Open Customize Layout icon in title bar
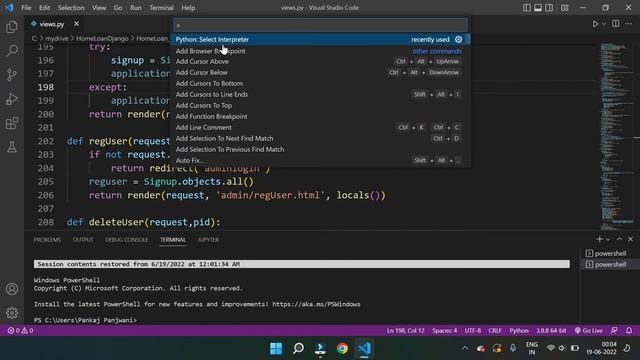Screen dimensions: 640x360 [564, 8]
